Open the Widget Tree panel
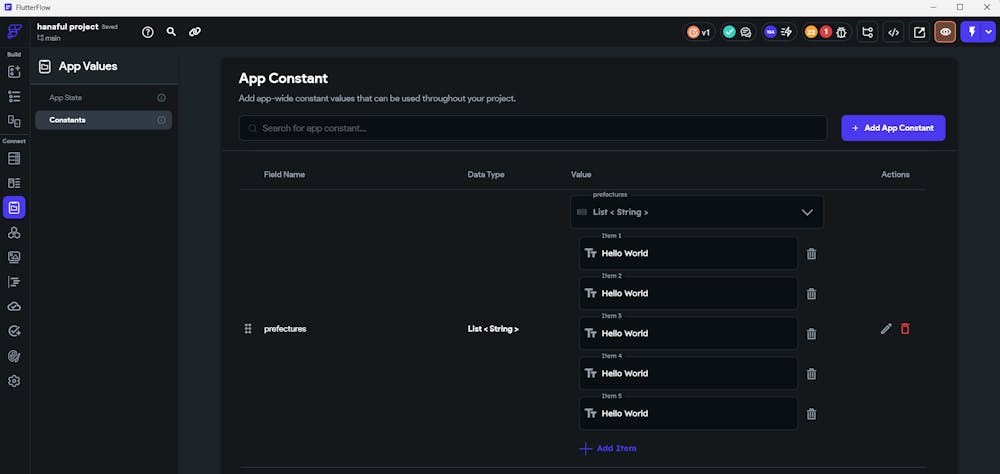This screenshot has height=474, width=1000. click(14, 97)
